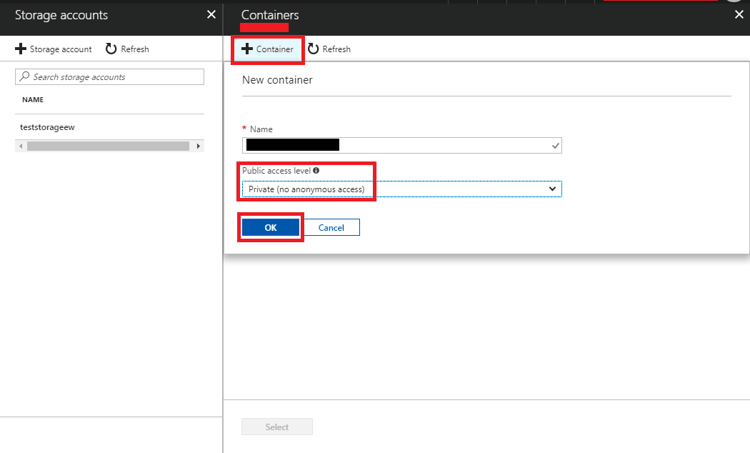Viewport: 750px width, 453px height.
Task: Click the Containers blade title
Action: [270, 15]
